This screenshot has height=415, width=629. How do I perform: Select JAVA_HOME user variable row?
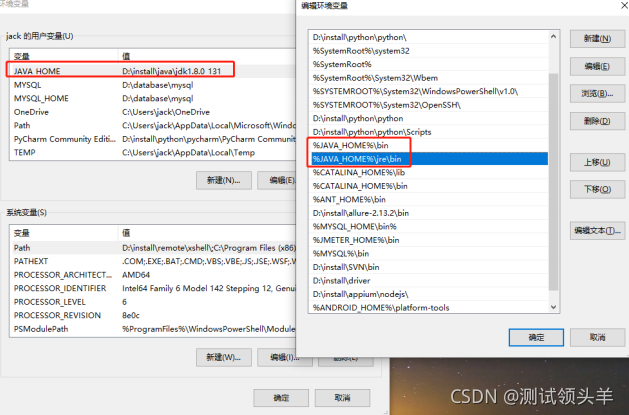[153, 71]
